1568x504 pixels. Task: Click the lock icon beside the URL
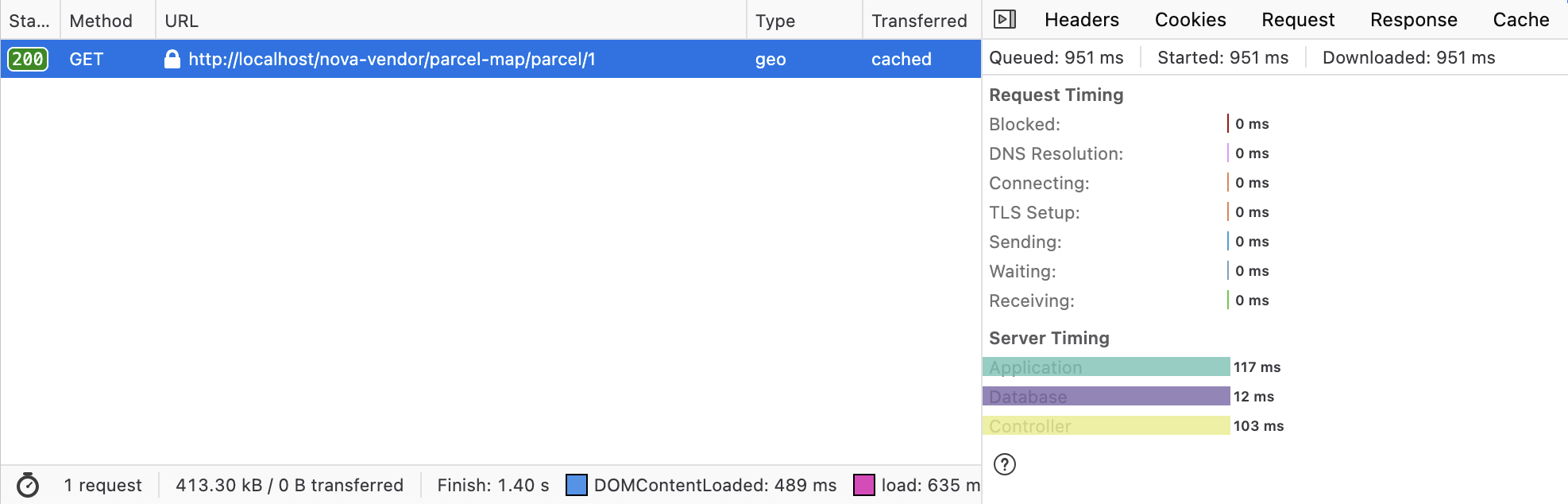tap(172, 59)
